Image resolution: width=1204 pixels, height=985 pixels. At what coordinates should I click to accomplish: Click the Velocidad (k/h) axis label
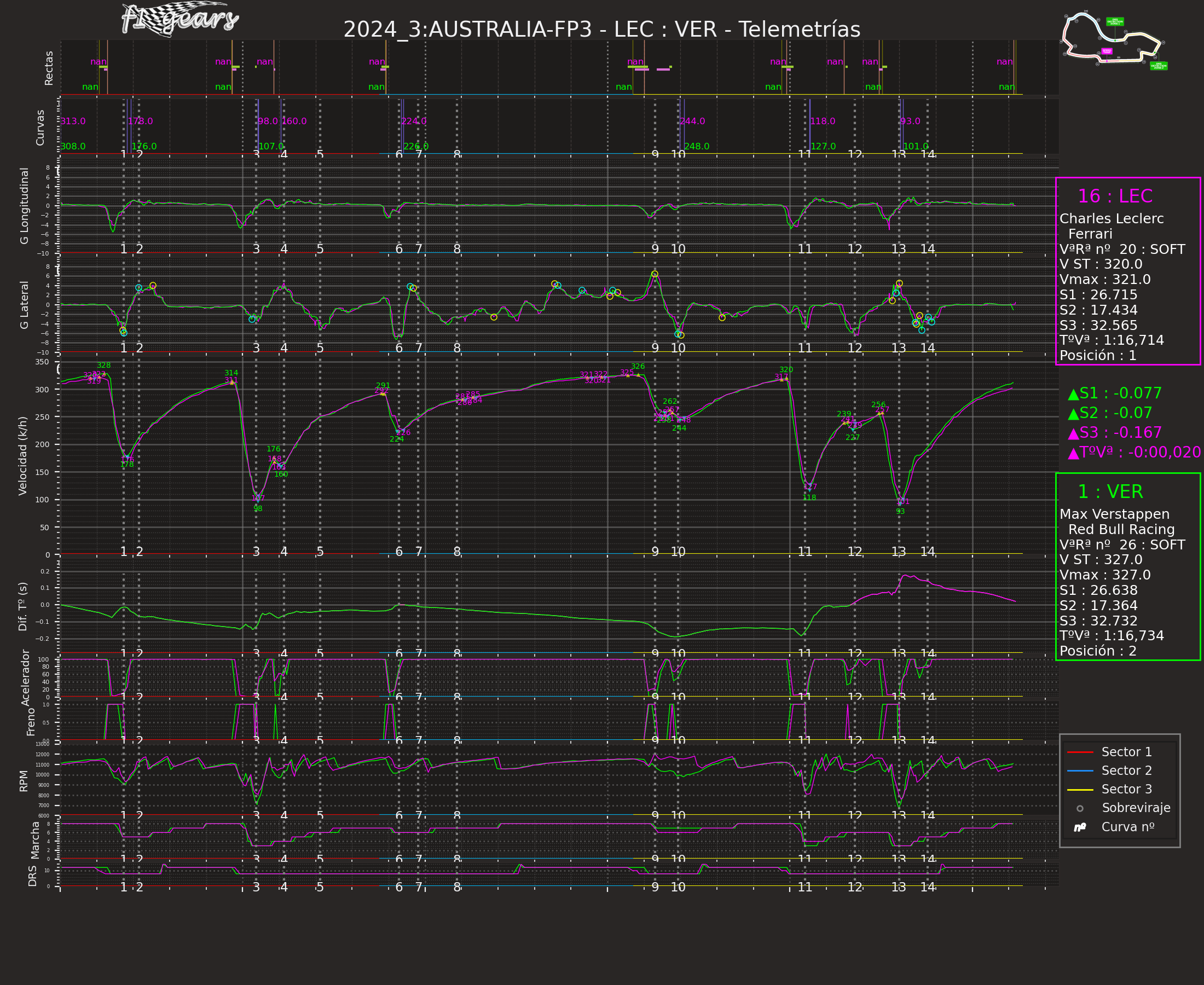click(22, 456)
